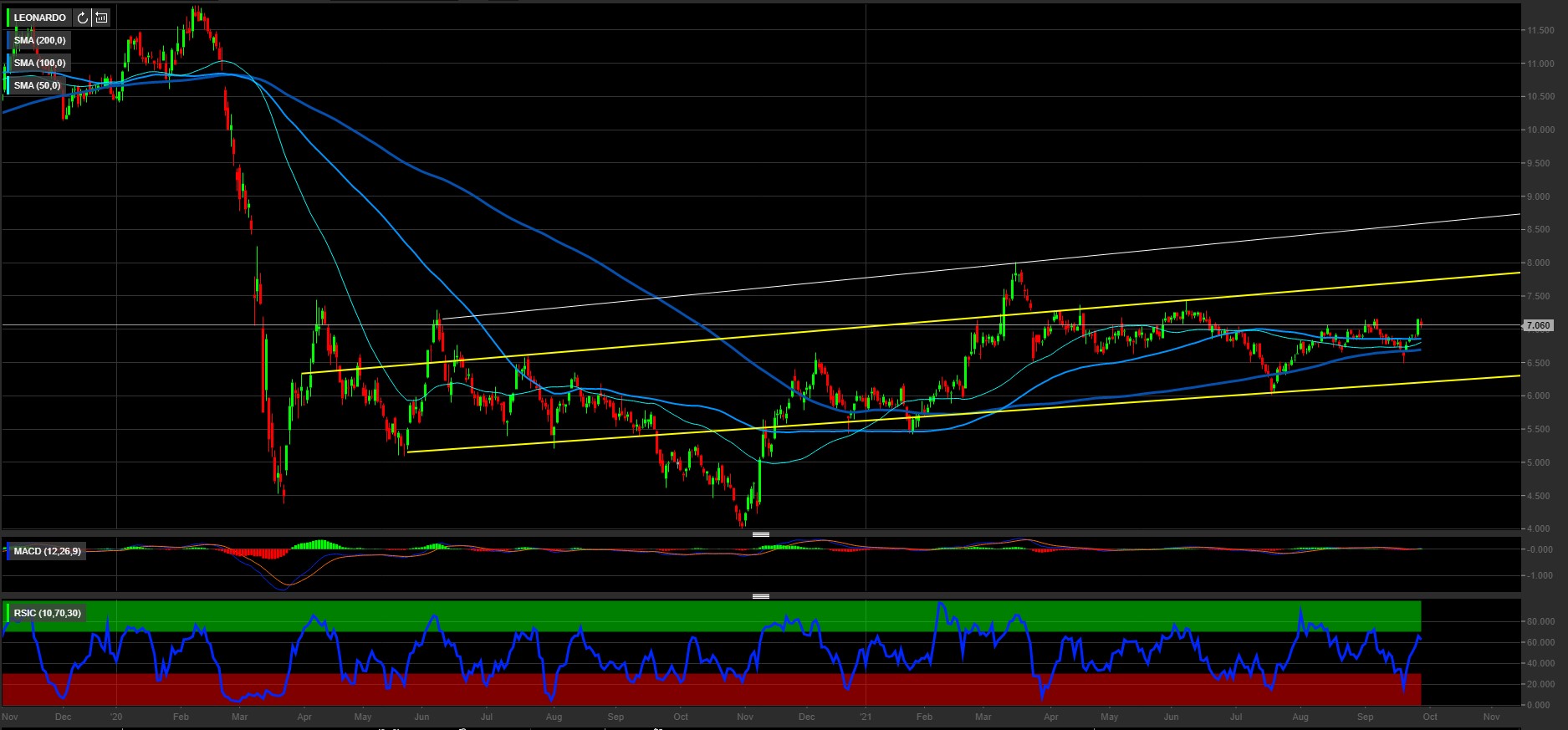Screen dimensions: 1568x730
Task: Click the refresh chart icon beside LEONARDO
Action: pyautogui.click(x=82, y=18)
